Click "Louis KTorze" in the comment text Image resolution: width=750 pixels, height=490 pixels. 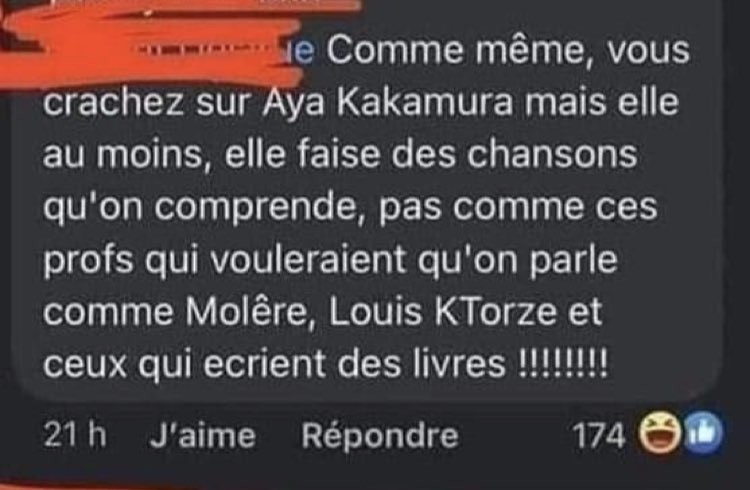point(442,312)
